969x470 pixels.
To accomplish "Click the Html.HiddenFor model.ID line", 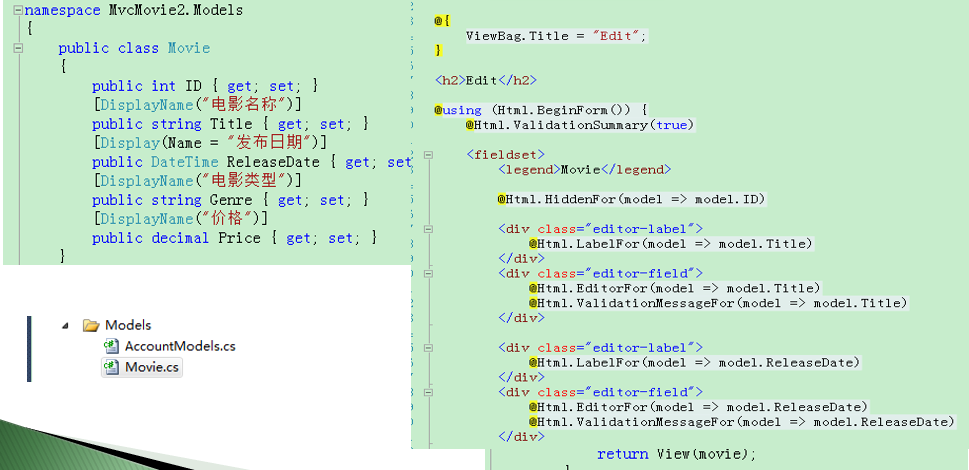I will point(631,199).
